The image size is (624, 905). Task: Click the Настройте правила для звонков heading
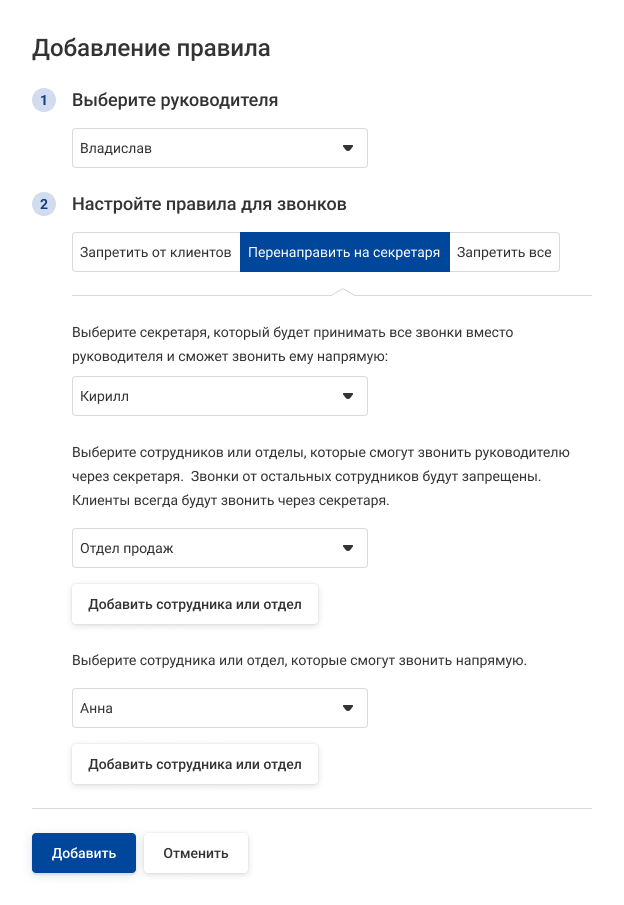[209, 205]
